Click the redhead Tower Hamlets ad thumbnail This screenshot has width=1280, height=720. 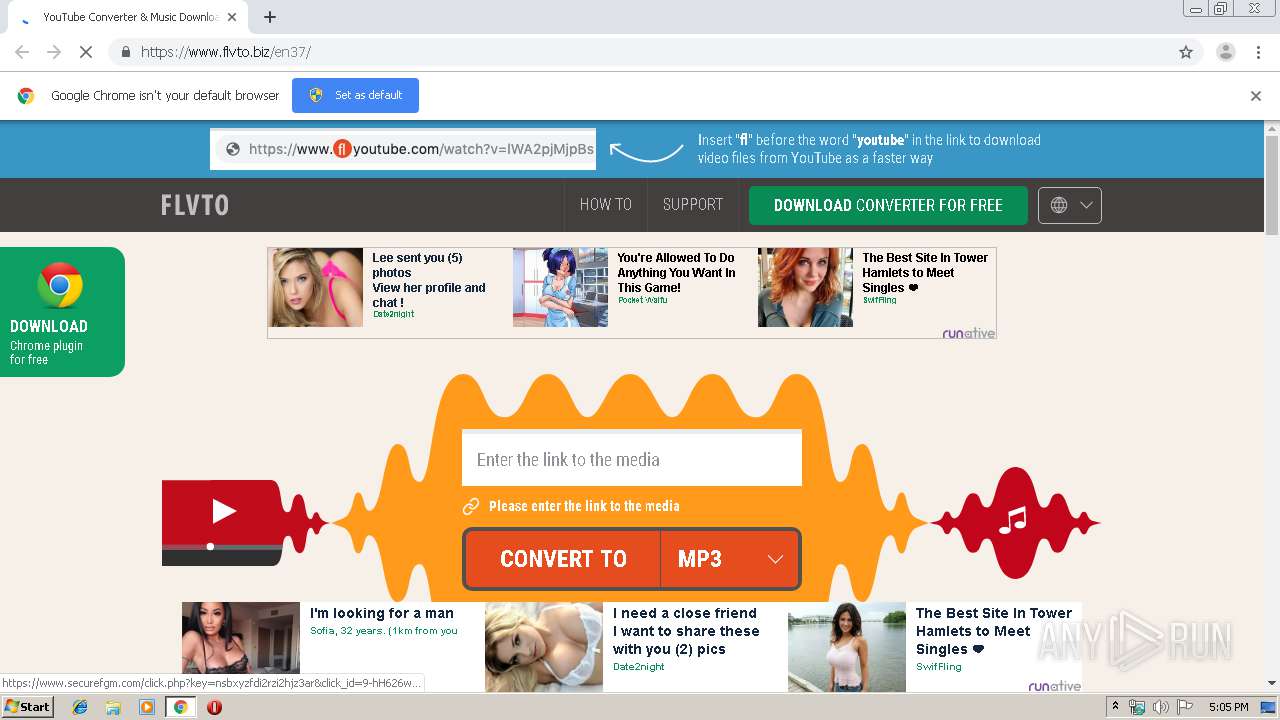805,287
